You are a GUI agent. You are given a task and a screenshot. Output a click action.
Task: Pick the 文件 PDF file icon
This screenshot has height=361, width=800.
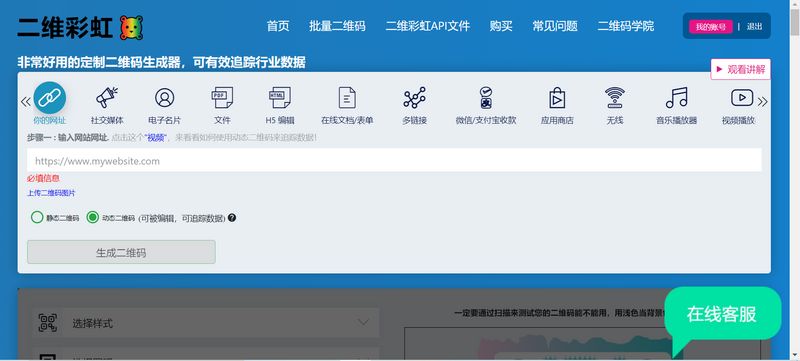pos(222,97)
